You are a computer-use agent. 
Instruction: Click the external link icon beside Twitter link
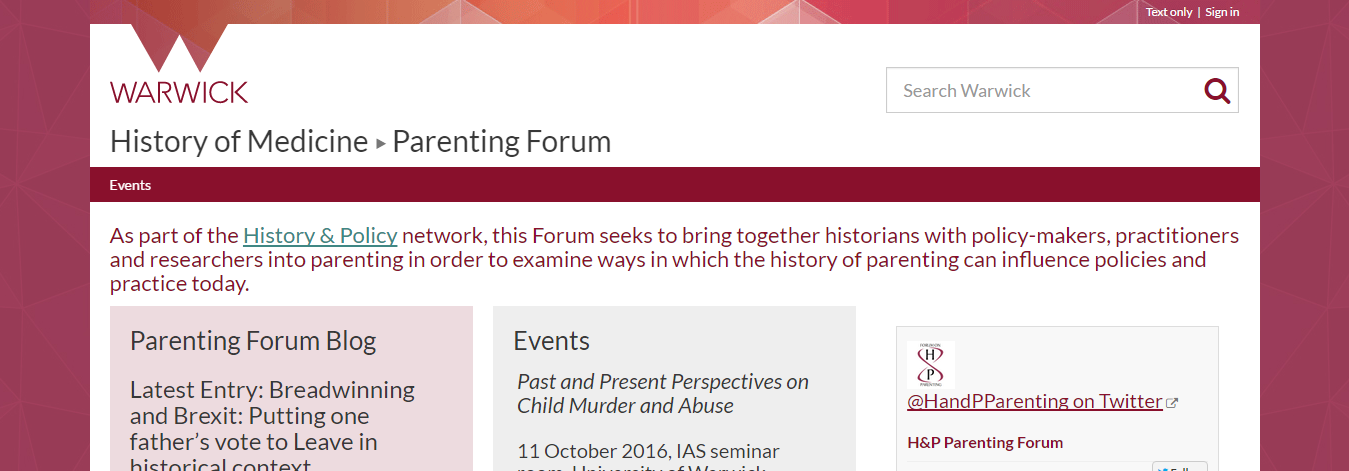tap(1172, 403)
